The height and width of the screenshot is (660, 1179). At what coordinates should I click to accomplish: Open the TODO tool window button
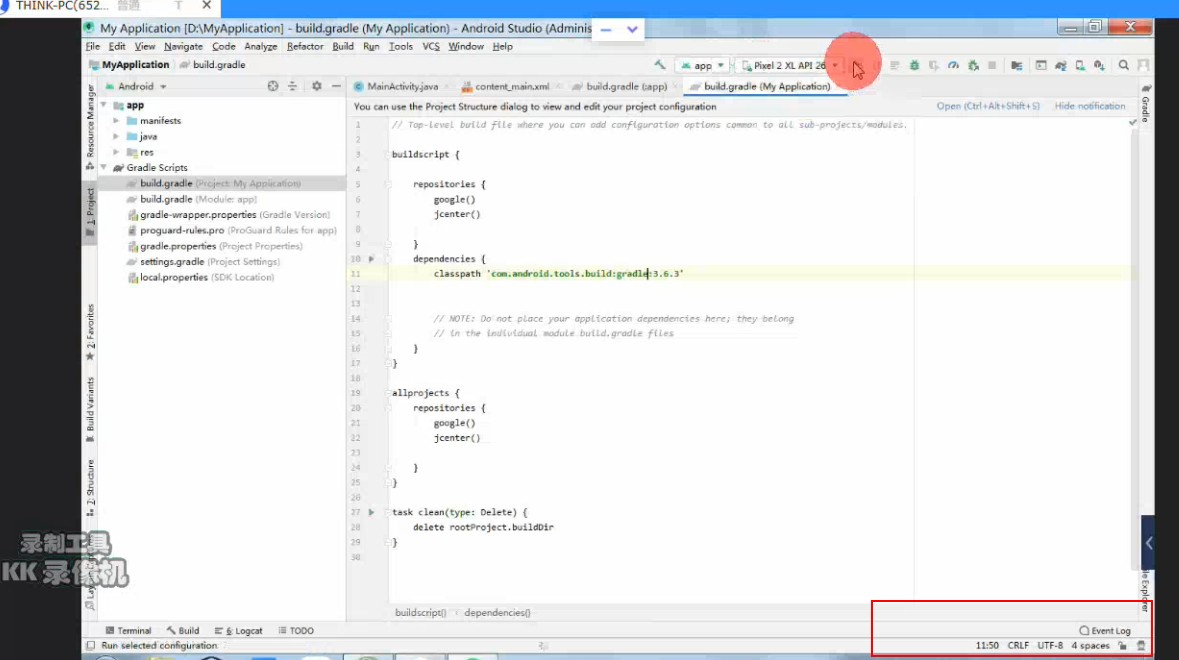tap(296, 631)
